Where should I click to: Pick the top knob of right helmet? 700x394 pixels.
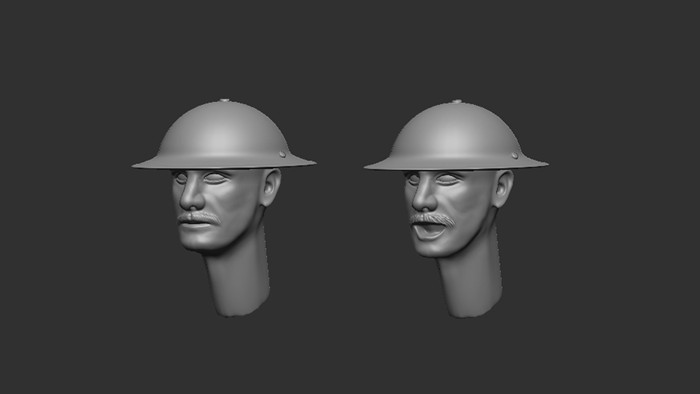coord(456,102)
